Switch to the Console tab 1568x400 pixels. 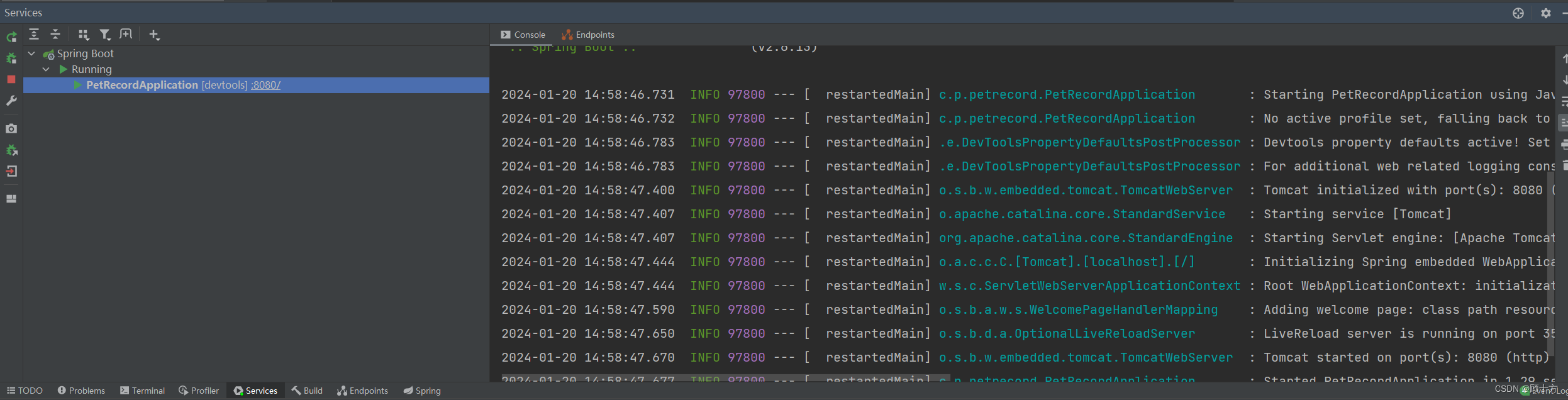(x=523, y=35)
